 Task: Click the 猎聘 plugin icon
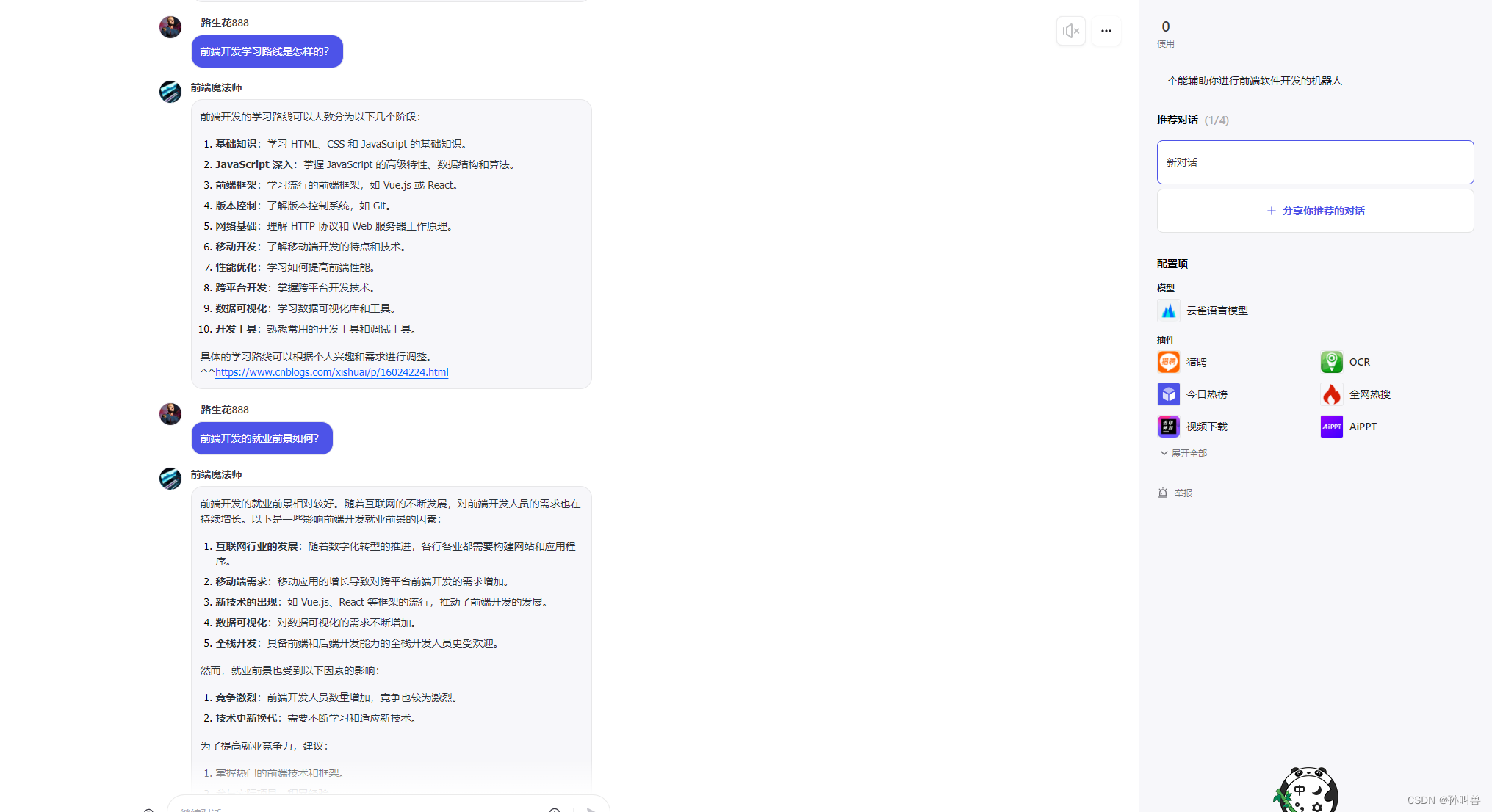[x=1168, y=362]
